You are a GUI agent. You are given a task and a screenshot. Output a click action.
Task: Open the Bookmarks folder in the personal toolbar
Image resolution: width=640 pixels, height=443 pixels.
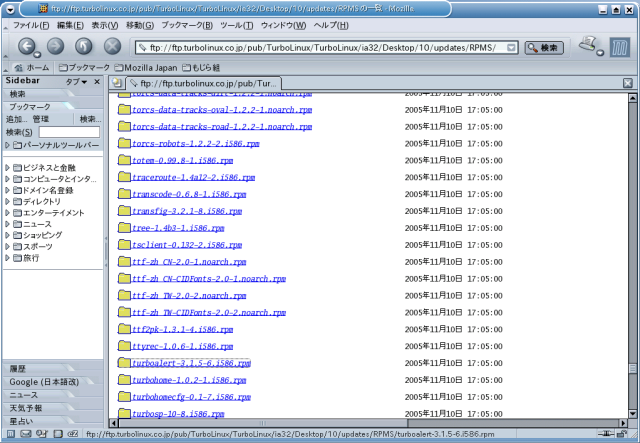pyautogui.click(x=84, y=67)
